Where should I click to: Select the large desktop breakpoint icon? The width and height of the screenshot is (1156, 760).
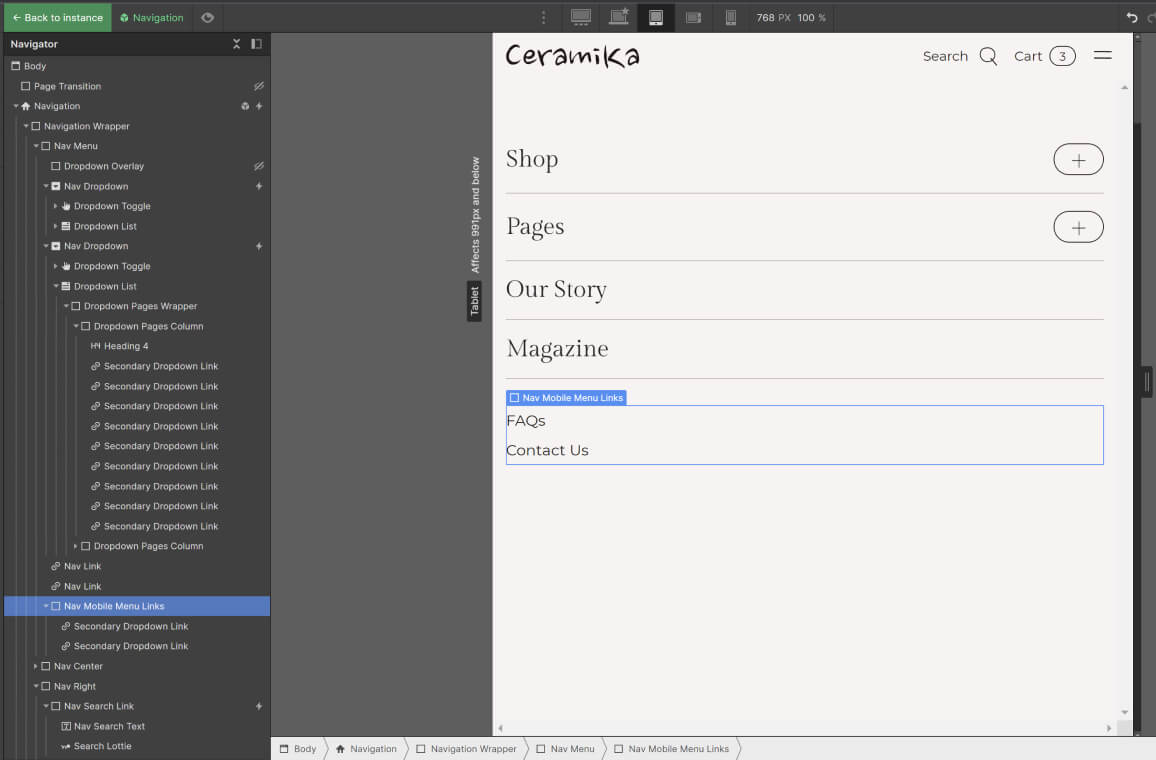point(581,18)
